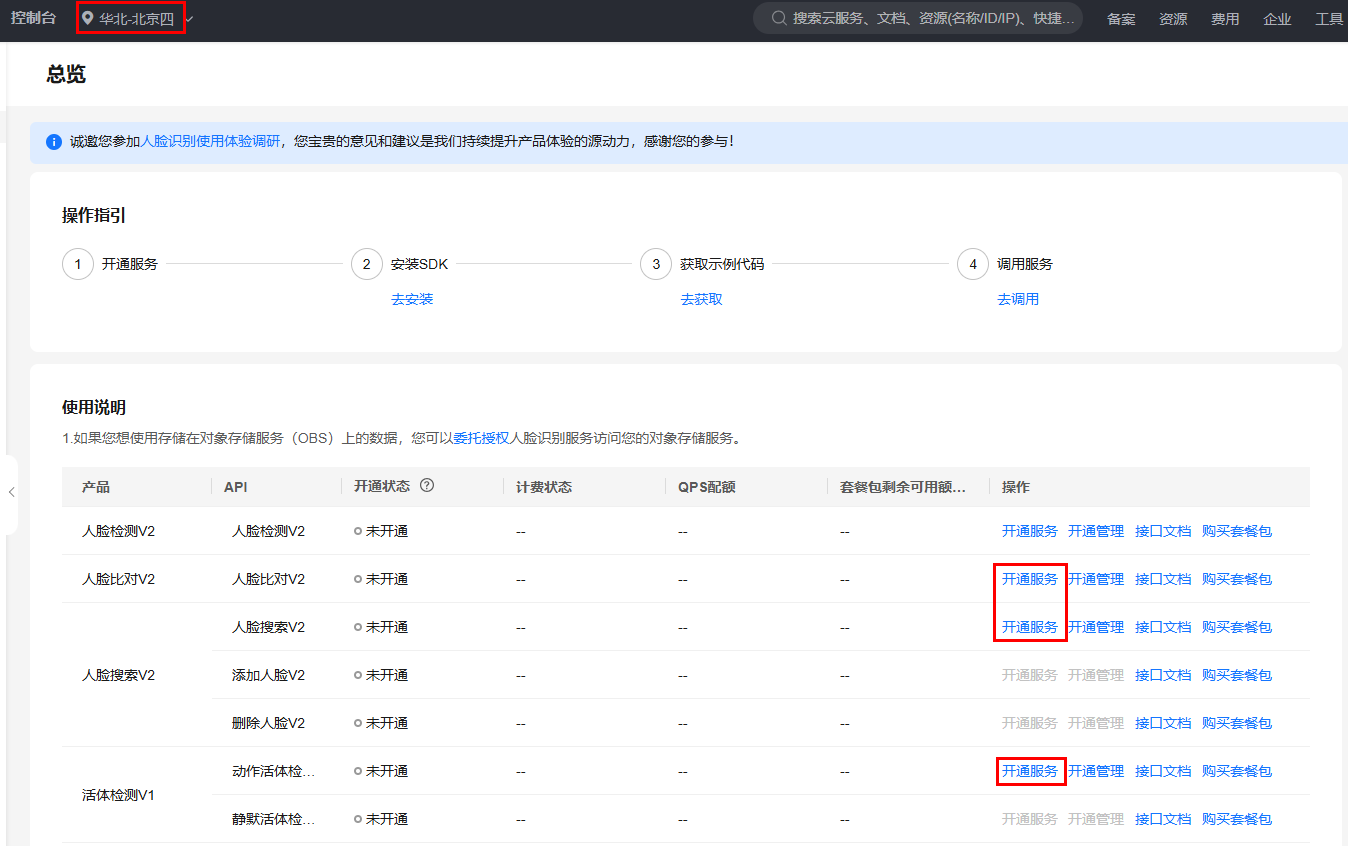Open the 费用 menu in top bar

point(1225,19)
